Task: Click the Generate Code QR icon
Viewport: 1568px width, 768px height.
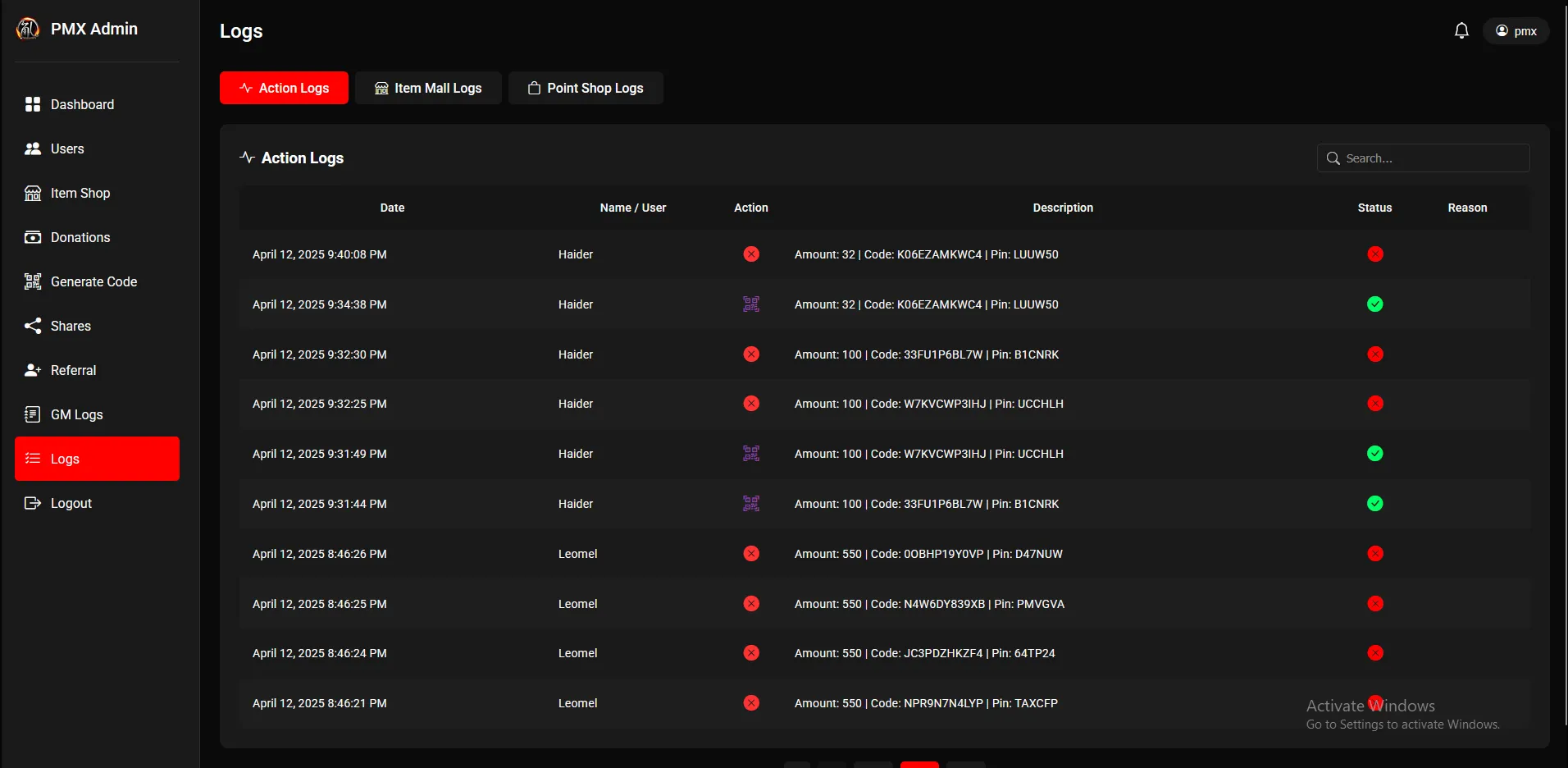Action: [33, 281]
